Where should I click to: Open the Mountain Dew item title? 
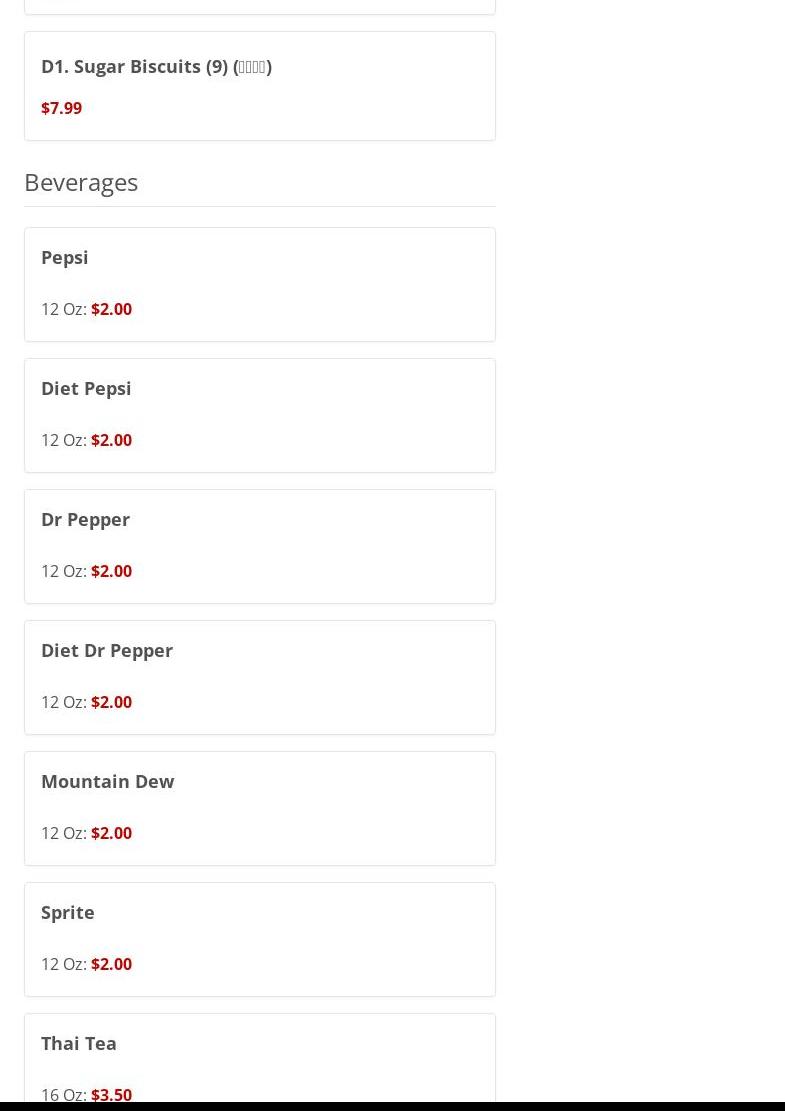(x=108, y=781)
